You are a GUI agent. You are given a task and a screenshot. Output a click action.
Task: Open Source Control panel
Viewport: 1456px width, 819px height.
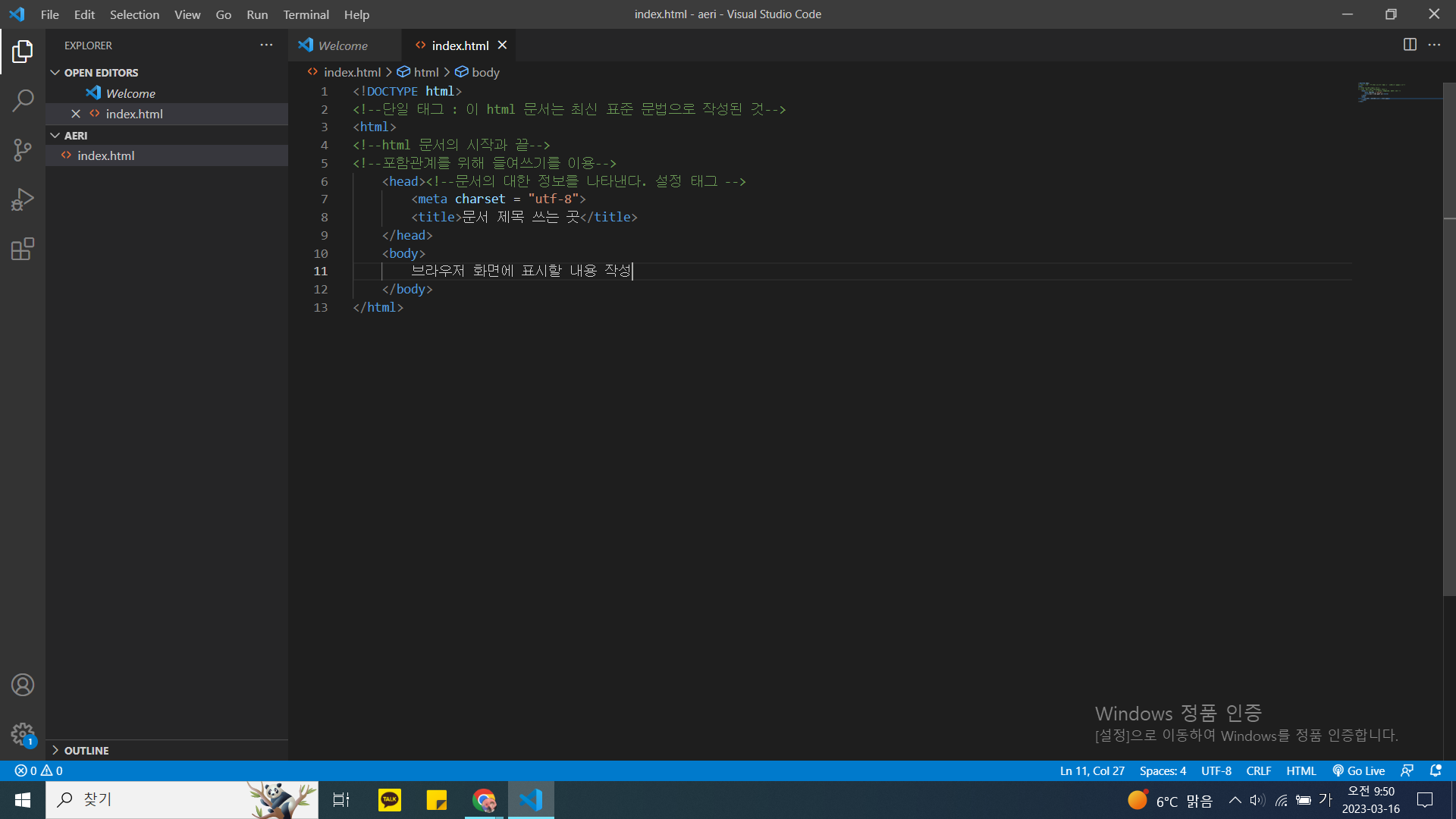pos(23,150)
